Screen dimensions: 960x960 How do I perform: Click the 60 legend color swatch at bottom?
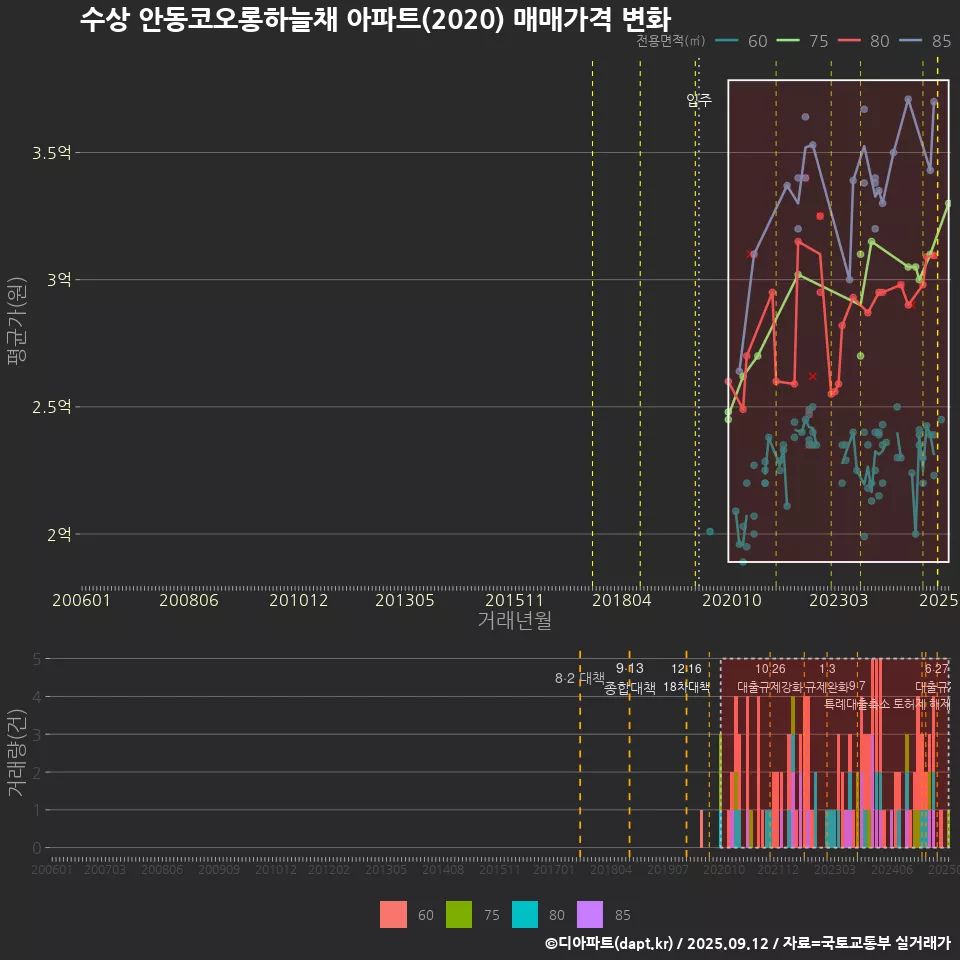click(x=393, y=914)
